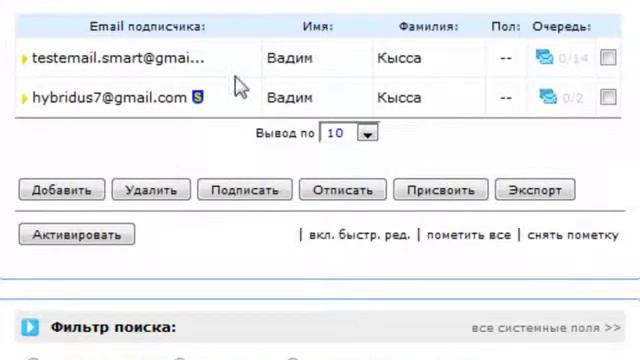
Task: Click the Отписать button
Action: 342,190
